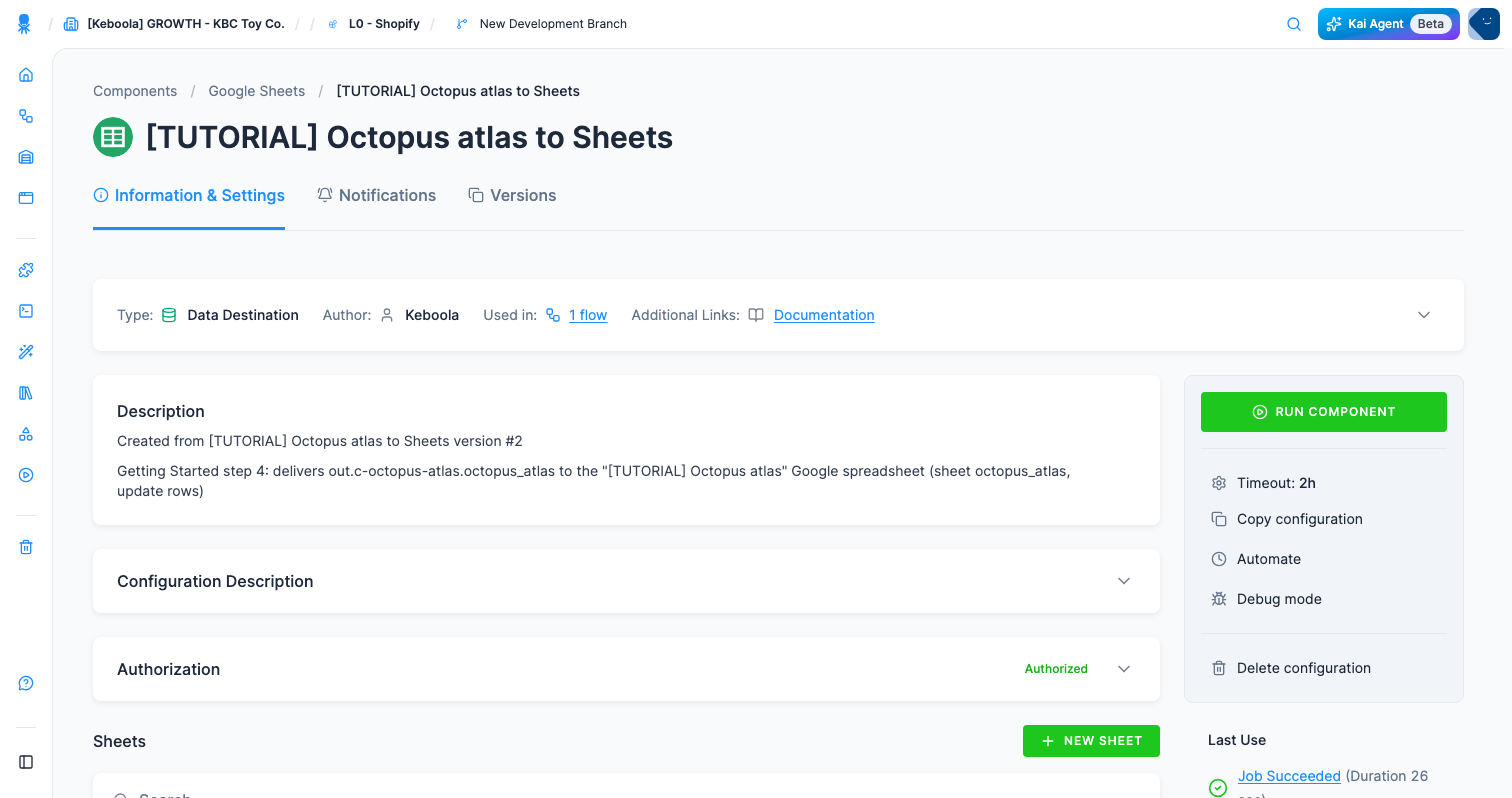The image size is (1512, 798).
Task: Open the Storage icon in sidebar
Action: (26, 157)
